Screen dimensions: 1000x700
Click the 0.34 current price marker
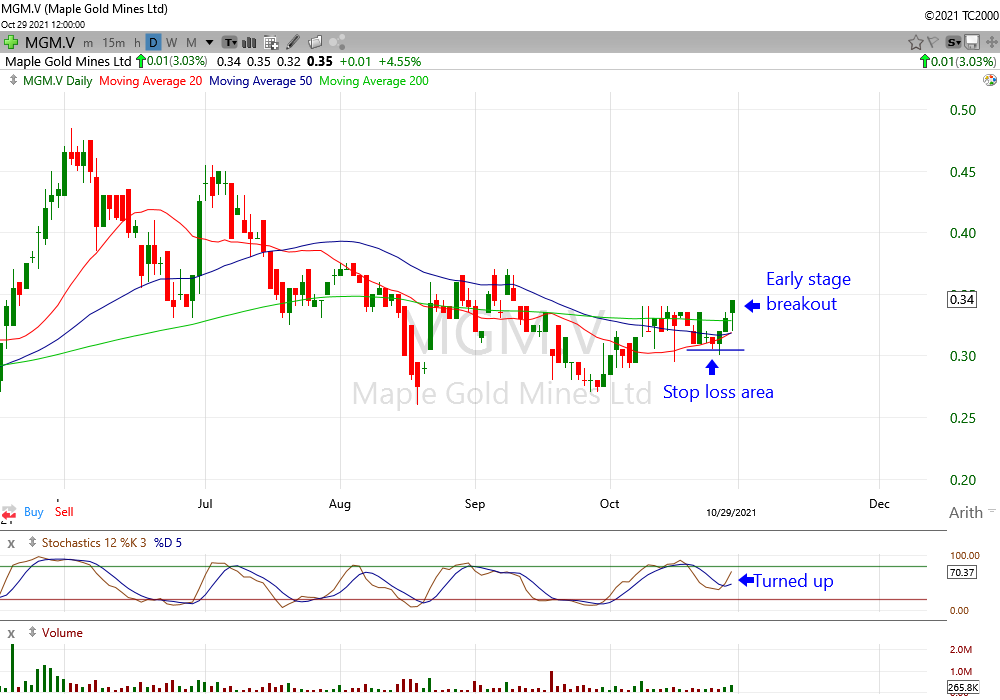(962, 299)
